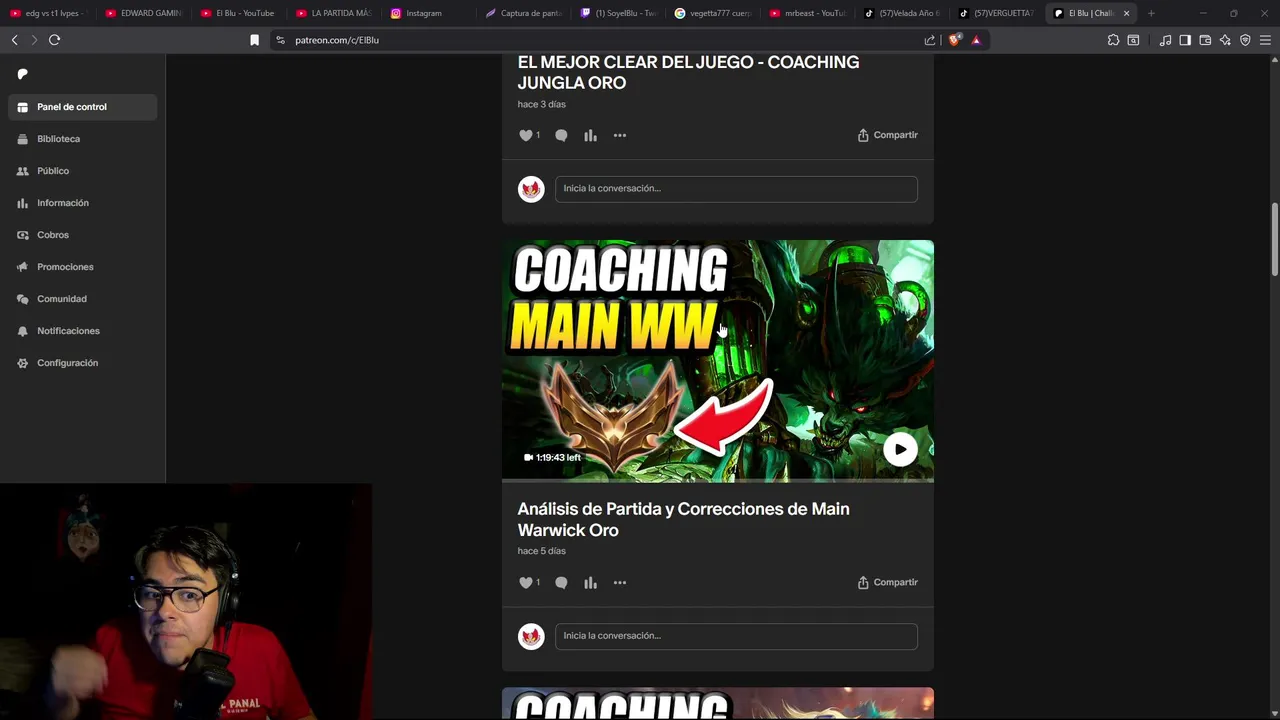
Task: Go back in browser
Action: click(x=14, y=40)
